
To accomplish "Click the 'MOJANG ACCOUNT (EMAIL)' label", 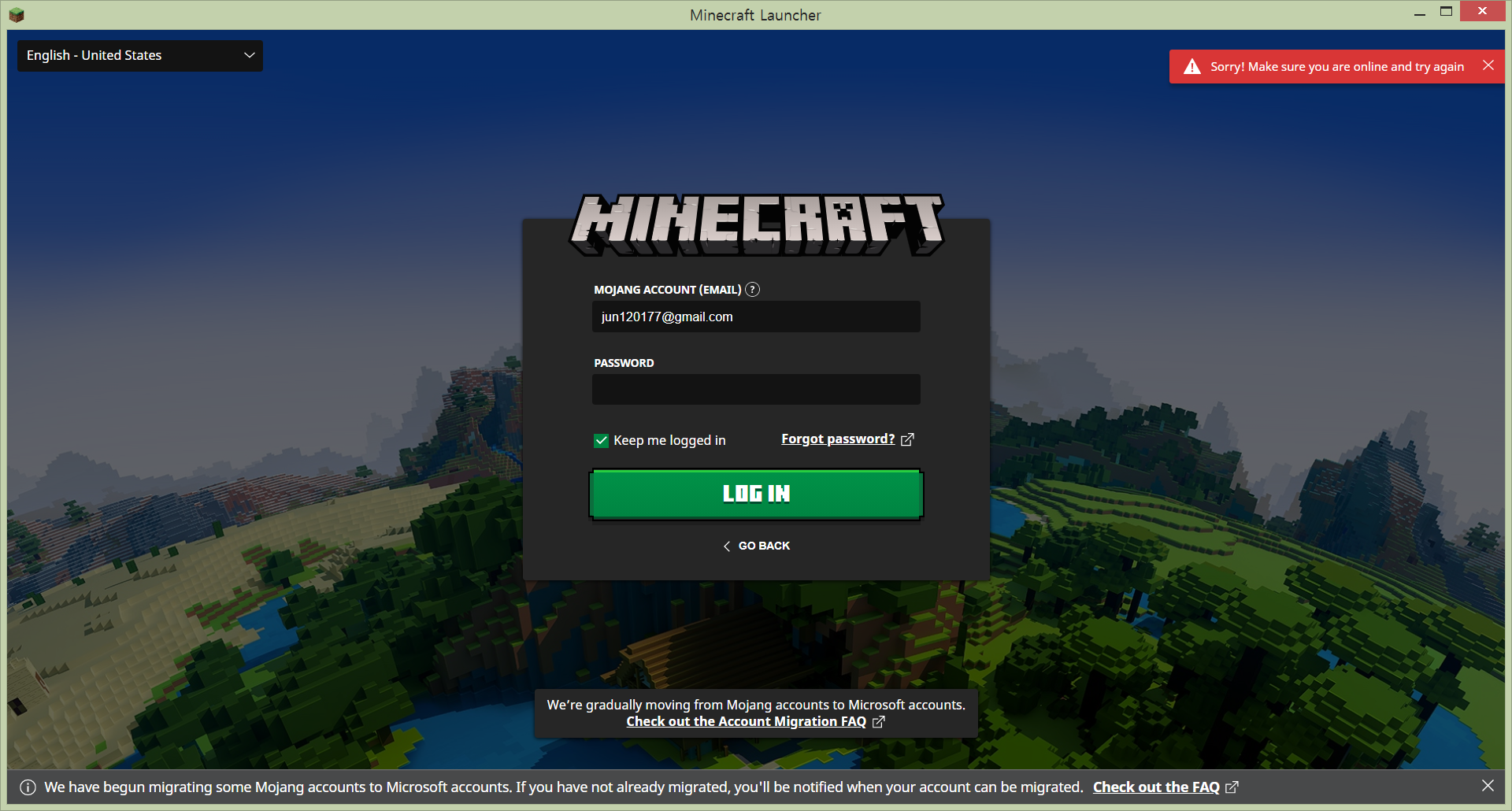I will point(668,290).
